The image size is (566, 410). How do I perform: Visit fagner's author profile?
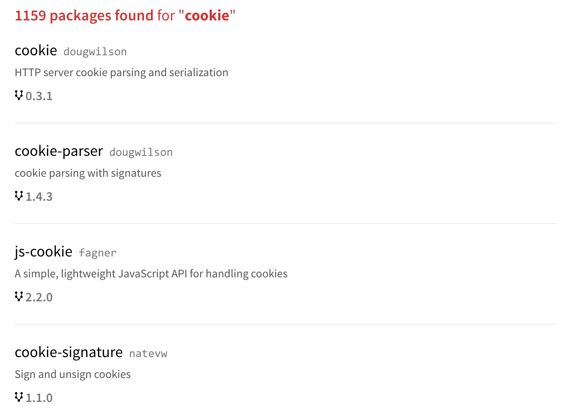tap(98, 253)
